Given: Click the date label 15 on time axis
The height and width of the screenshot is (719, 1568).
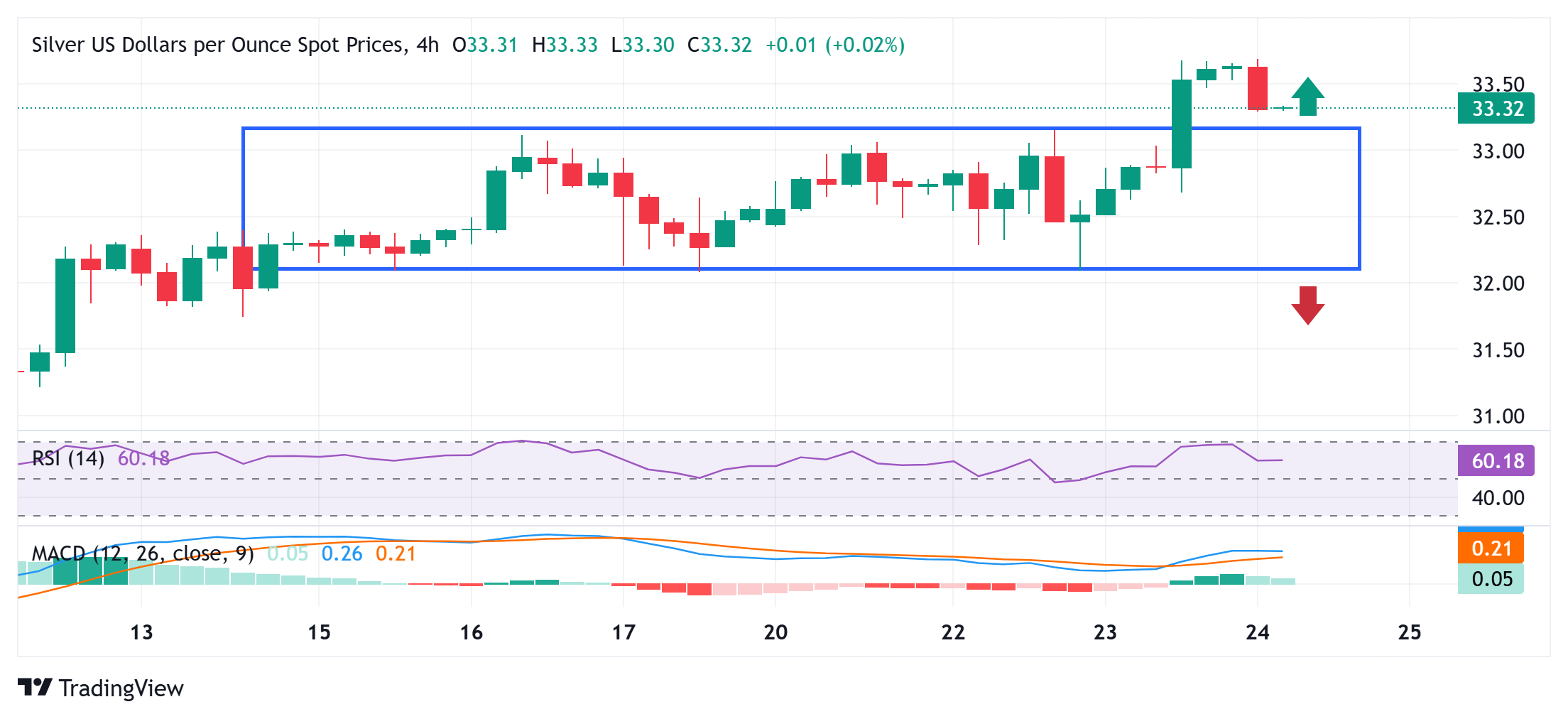Looking at the screenshot, I should point(319,632).
